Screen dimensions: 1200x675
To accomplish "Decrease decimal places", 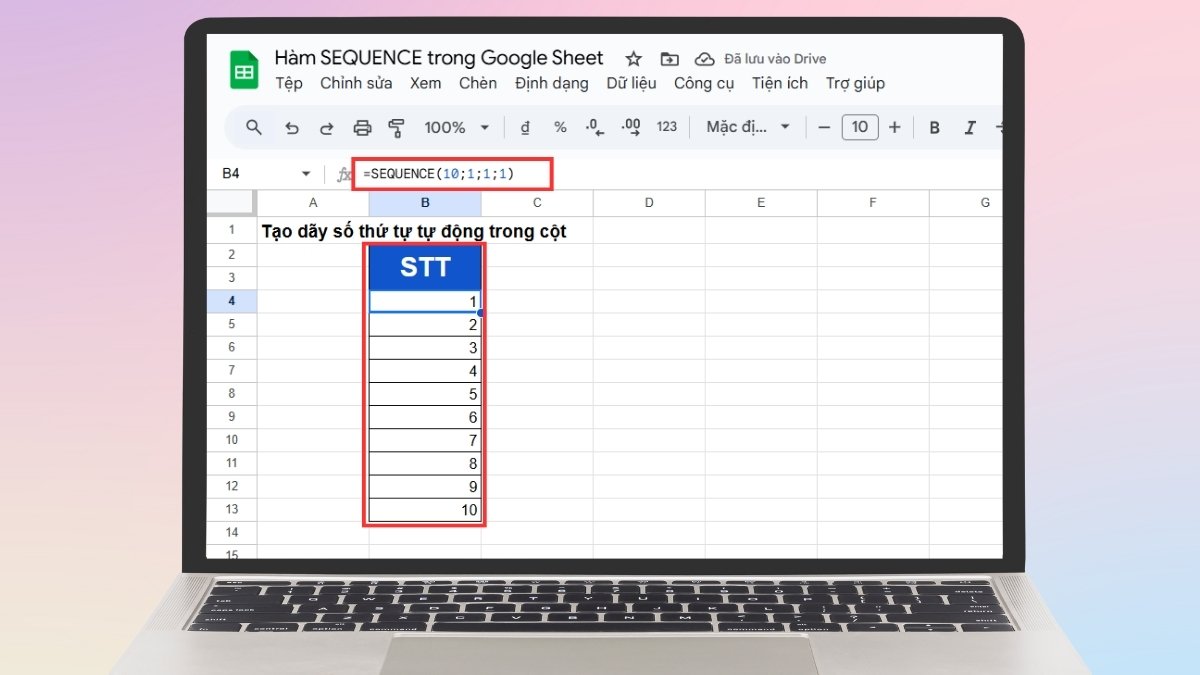I will pyautogui.click(x=592, y=127).
